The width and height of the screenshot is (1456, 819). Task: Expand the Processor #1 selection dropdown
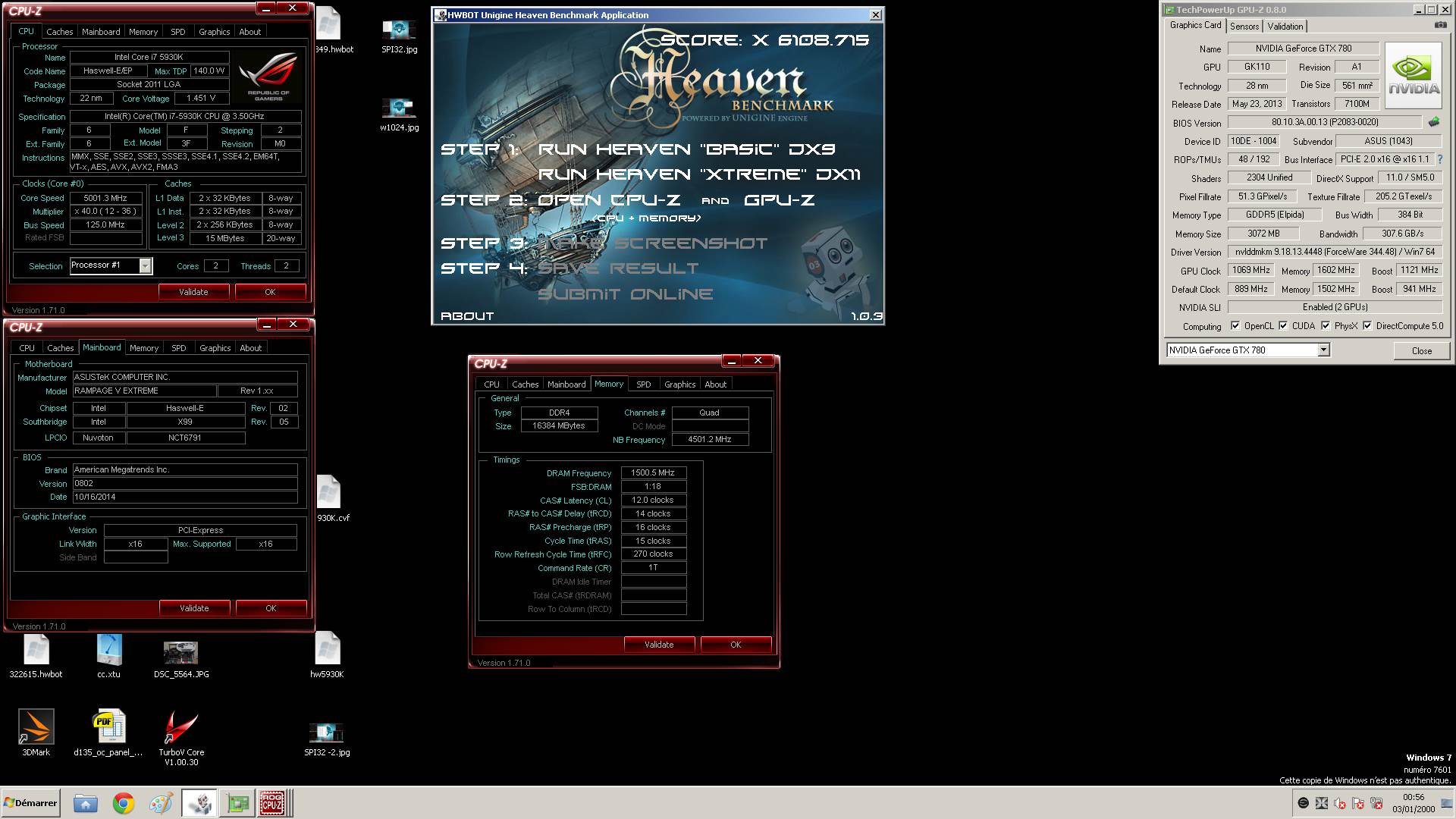coord(145,265)
